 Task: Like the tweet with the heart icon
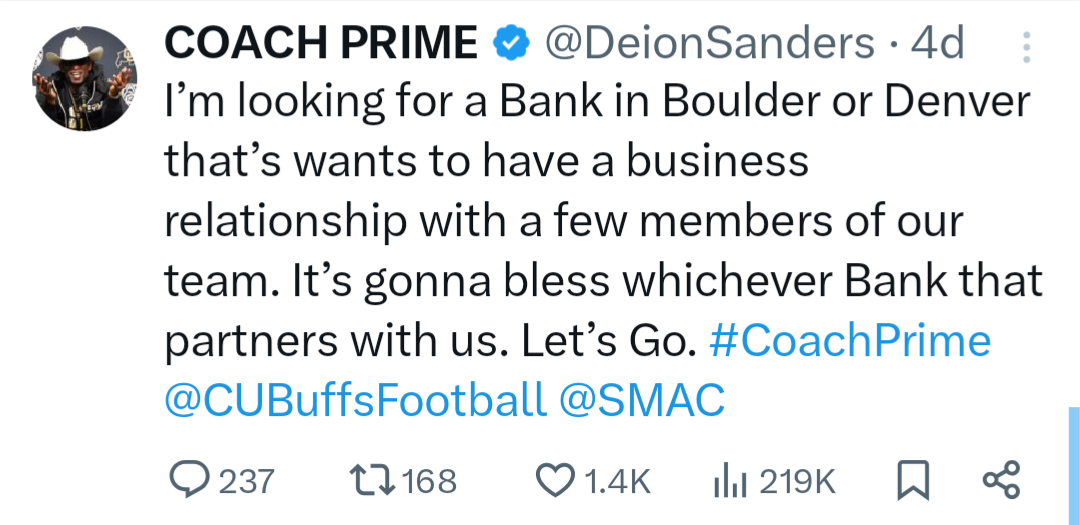(x=557, y=481)
